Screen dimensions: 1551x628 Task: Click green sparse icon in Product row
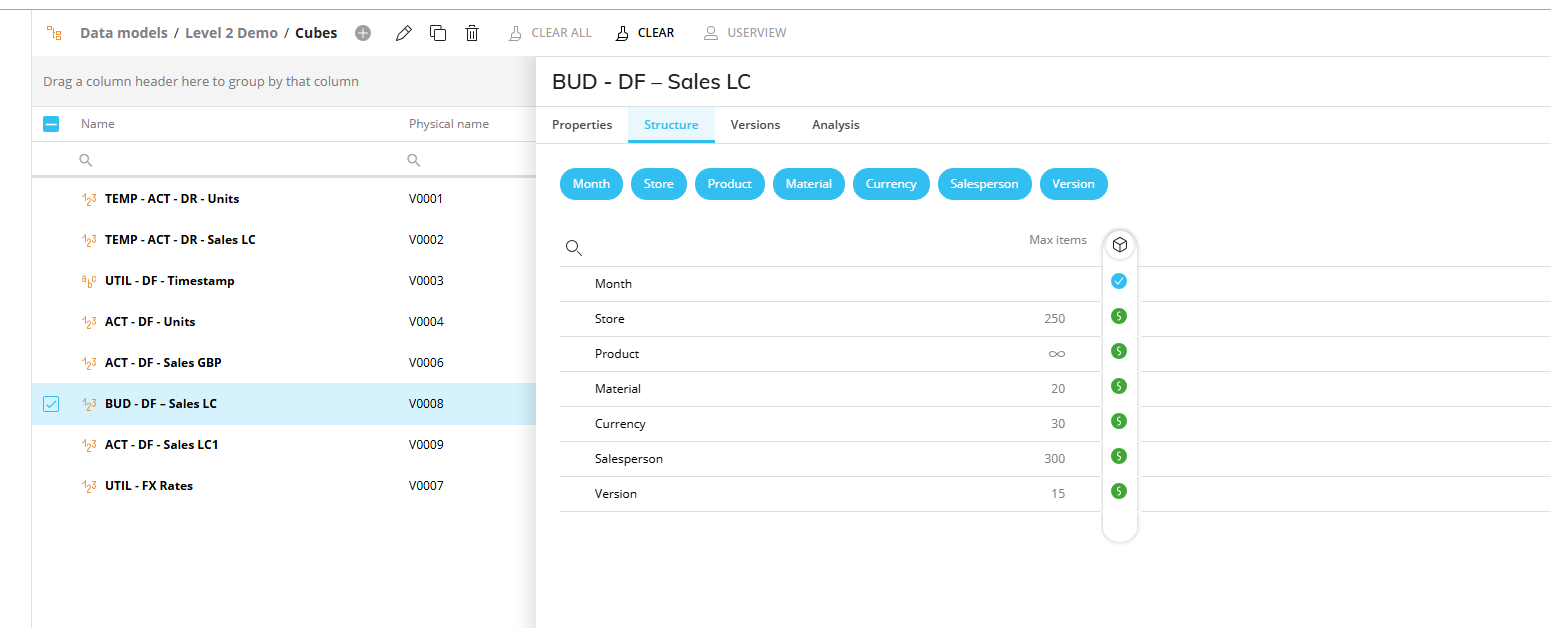pos(1119,351)
